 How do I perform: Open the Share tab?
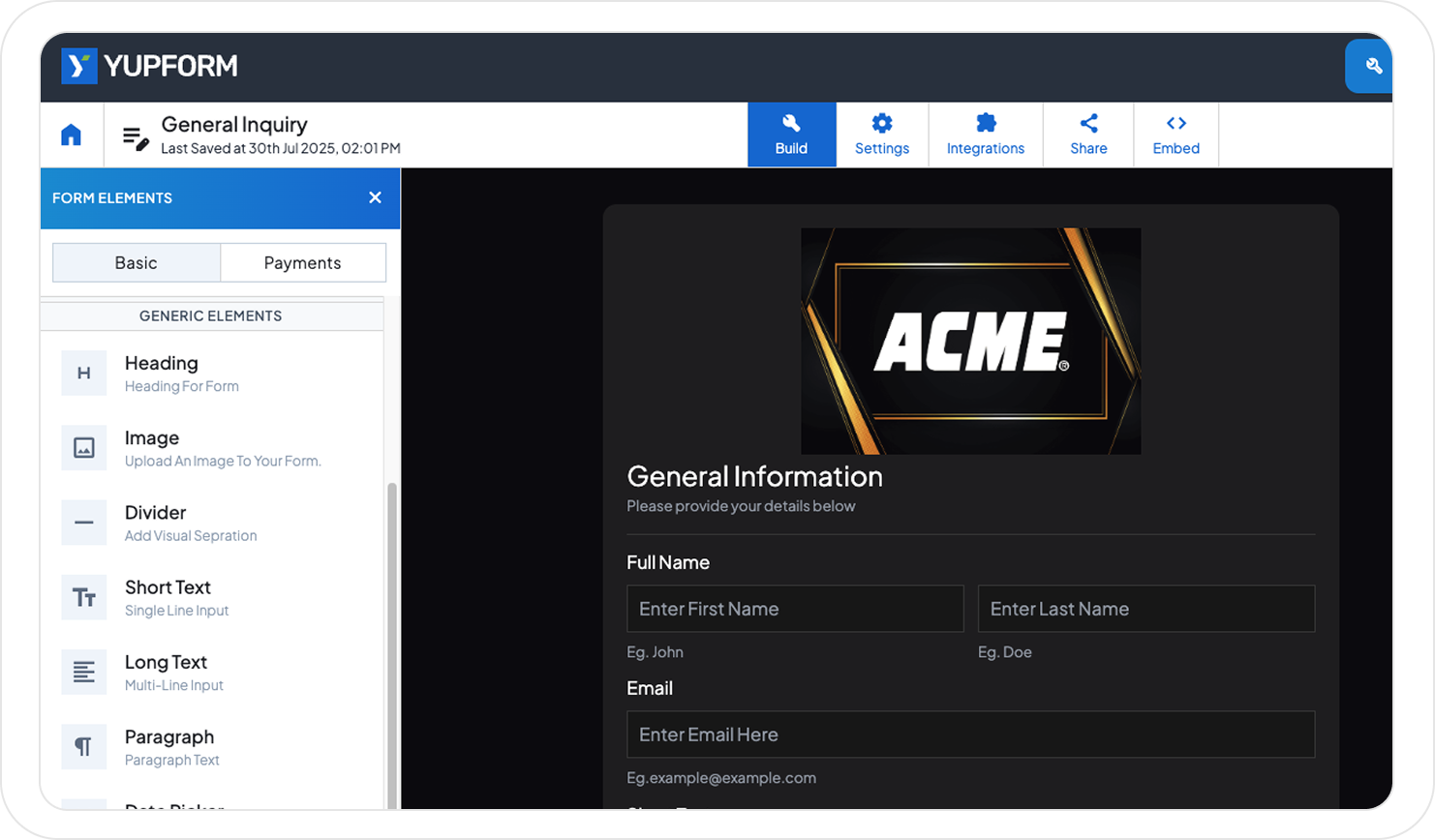1088,135
